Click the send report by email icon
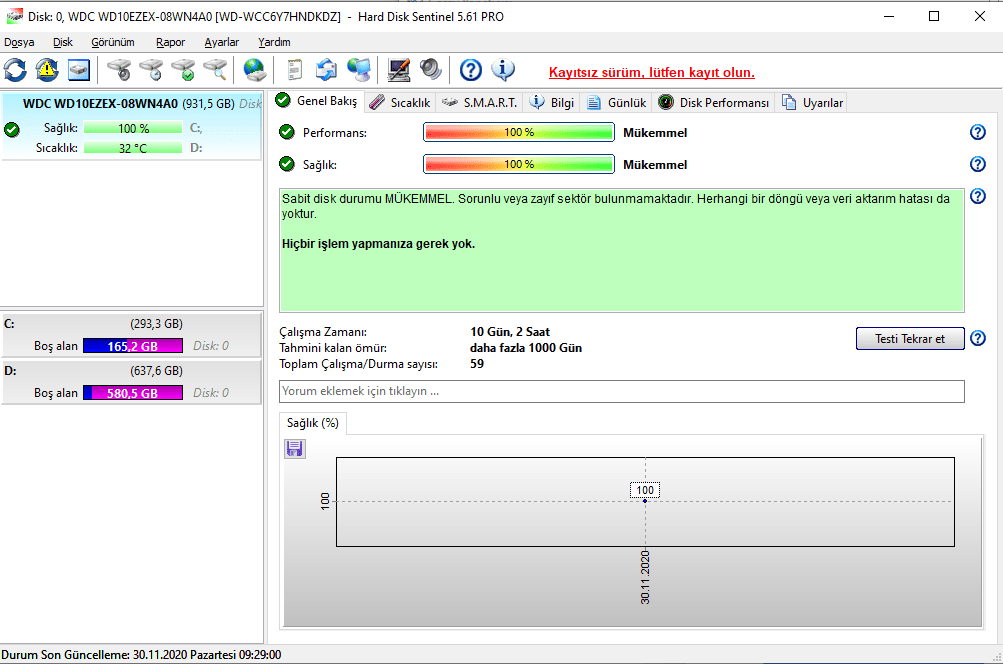This screenshot has width=1003, height=664. coord(326,70)
